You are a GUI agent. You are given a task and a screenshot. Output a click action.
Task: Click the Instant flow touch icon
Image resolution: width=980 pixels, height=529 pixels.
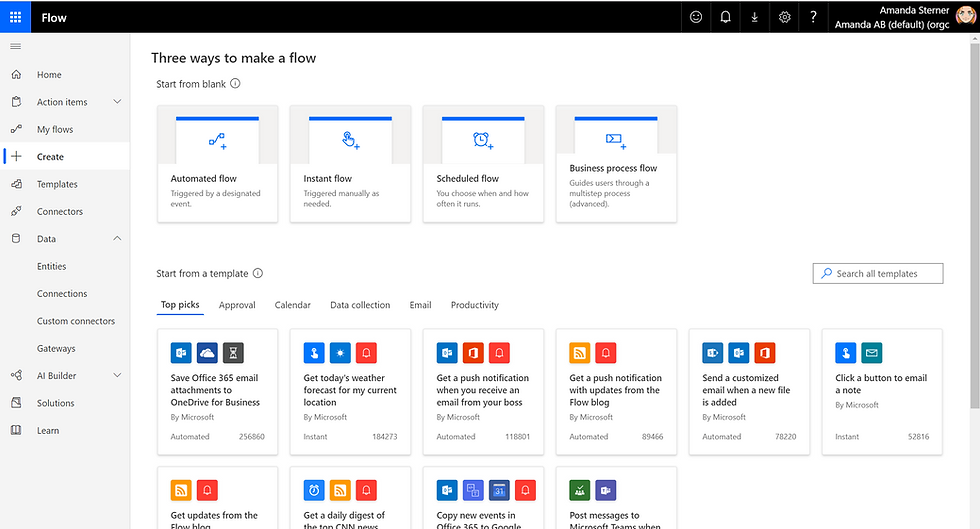point(351,140)
